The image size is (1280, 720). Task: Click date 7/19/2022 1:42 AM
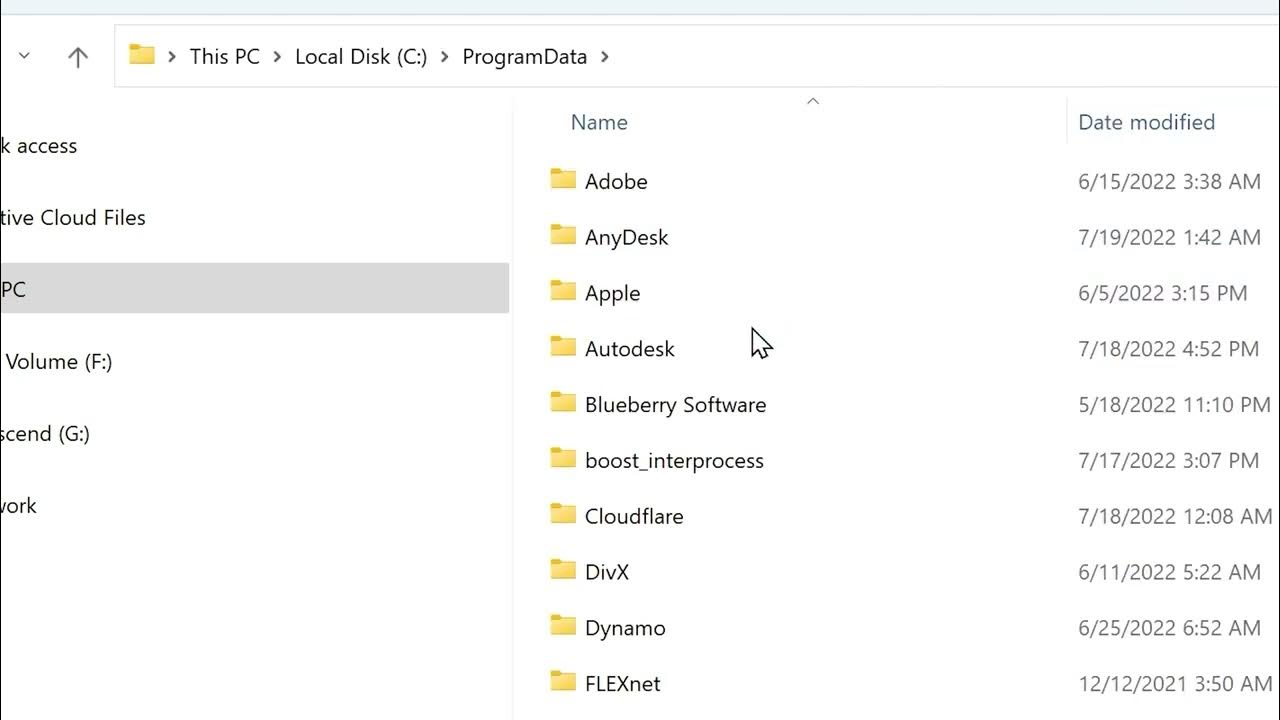click(x=1169, y=237)
